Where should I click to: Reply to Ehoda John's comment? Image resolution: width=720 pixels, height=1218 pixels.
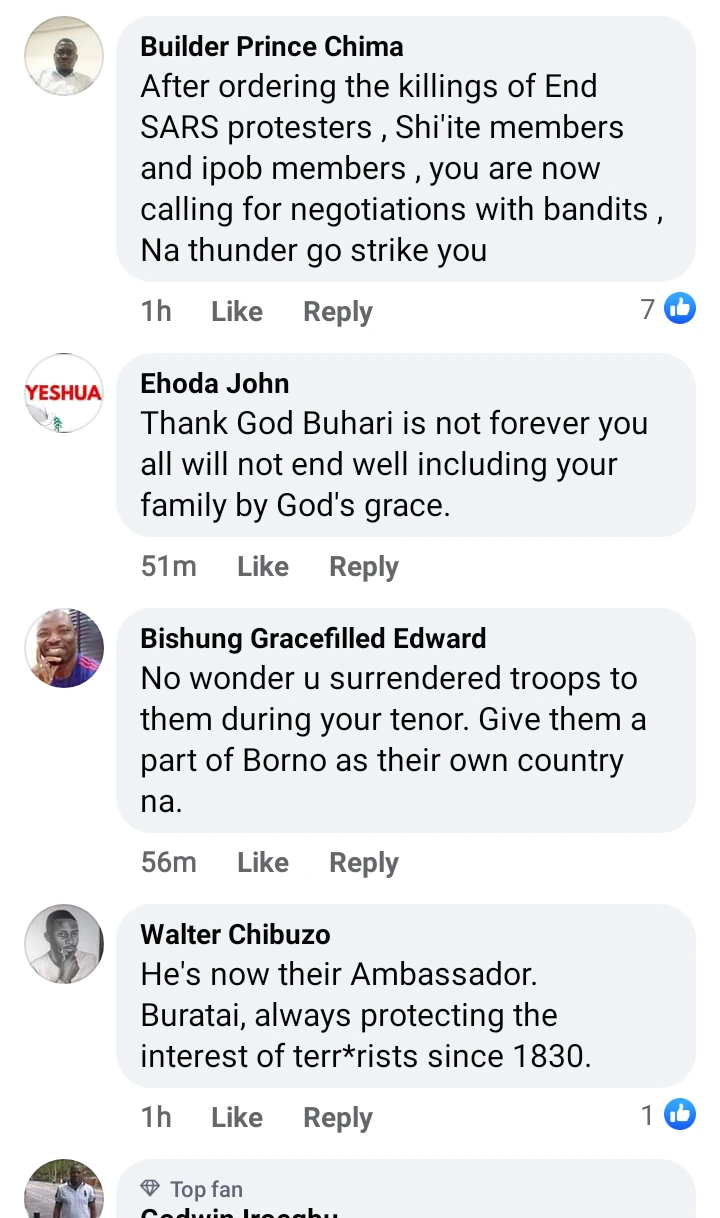(363, 567)
